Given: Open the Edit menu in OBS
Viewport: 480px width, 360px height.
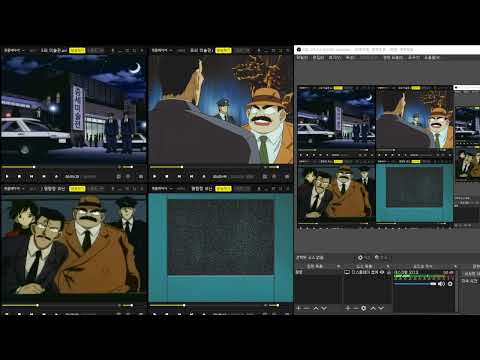Looking at the screenshot, I should click(x=318, y=58).
